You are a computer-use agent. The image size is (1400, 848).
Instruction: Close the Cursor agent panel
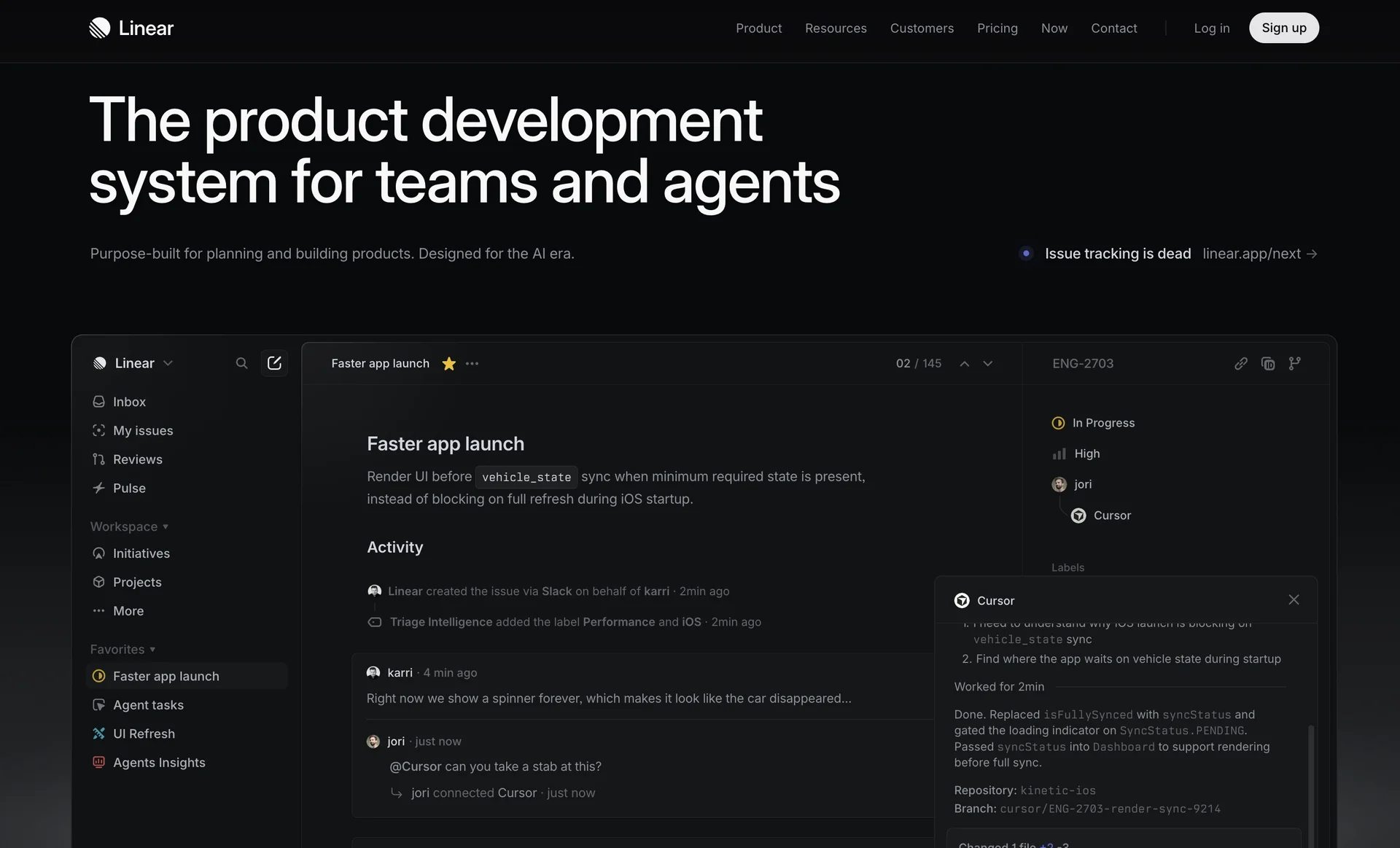[1294, 599]
